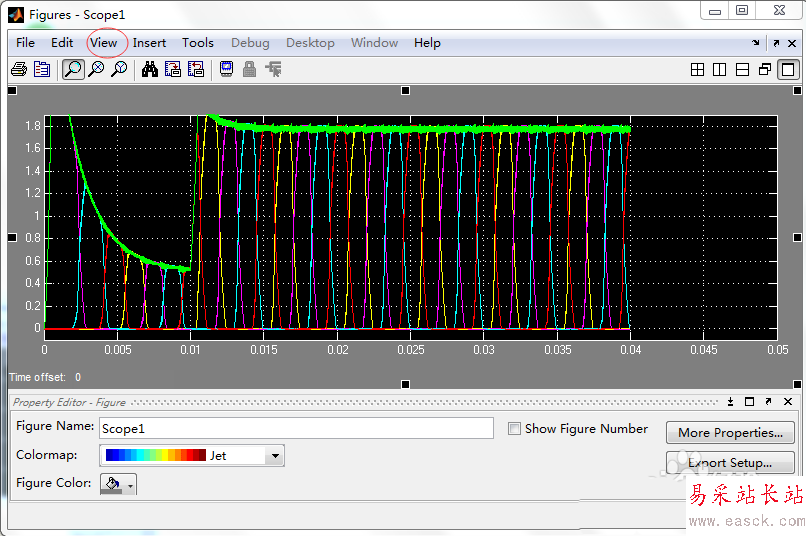Click the scope plot axes area
Image resolution: width=806 pixels, height=536 pixels.
pos(411,227)
